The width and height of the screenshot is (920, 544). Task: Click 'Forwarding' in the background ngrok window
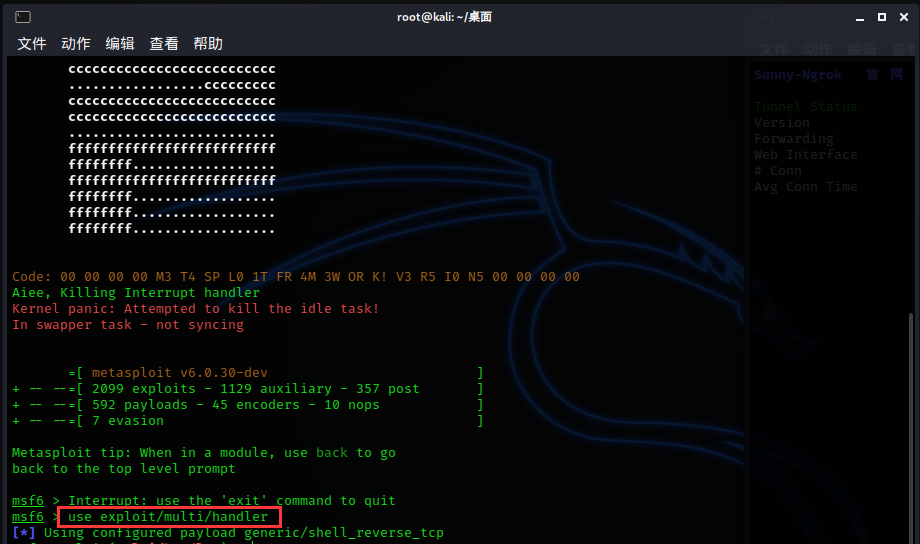point(793,138)
